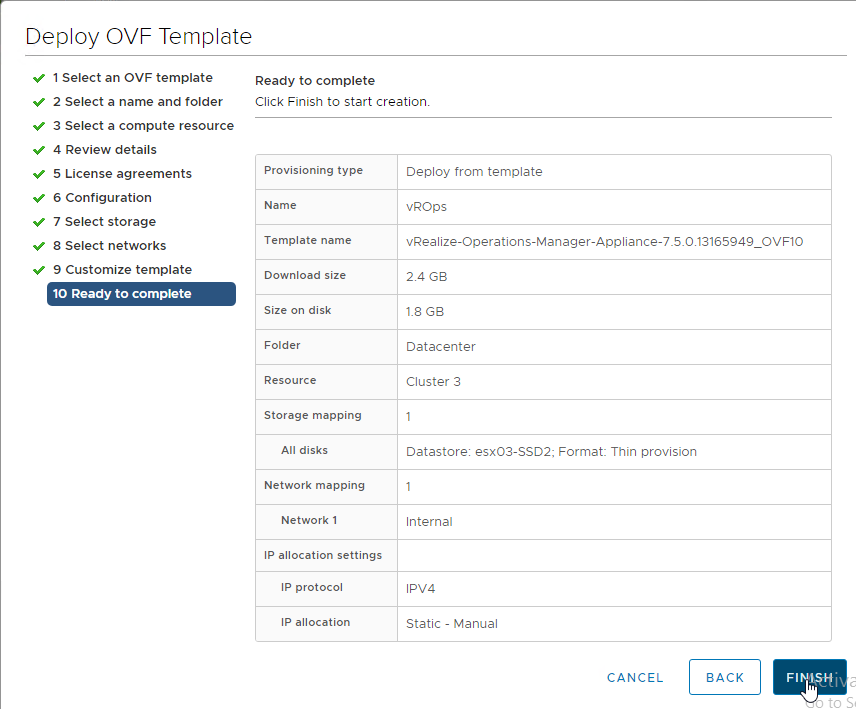Viewport: 856px width, 709px height.
Task: Click the name value 'vROps'
Action: [426, 207]
